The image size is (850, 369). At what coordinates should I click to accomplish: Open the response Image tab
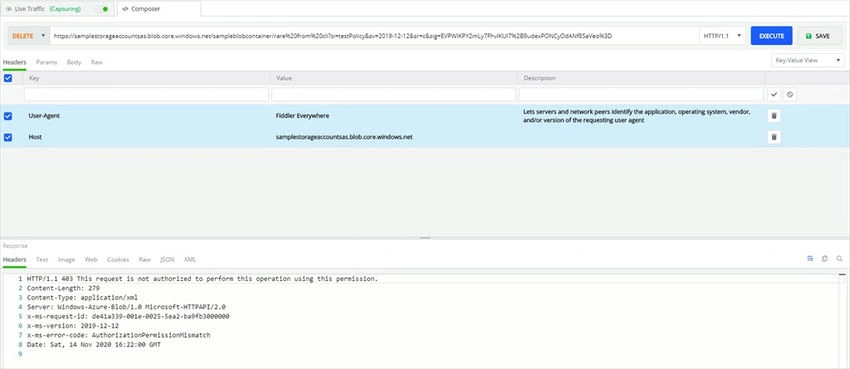pyautogui.click(x=66, y=260)
